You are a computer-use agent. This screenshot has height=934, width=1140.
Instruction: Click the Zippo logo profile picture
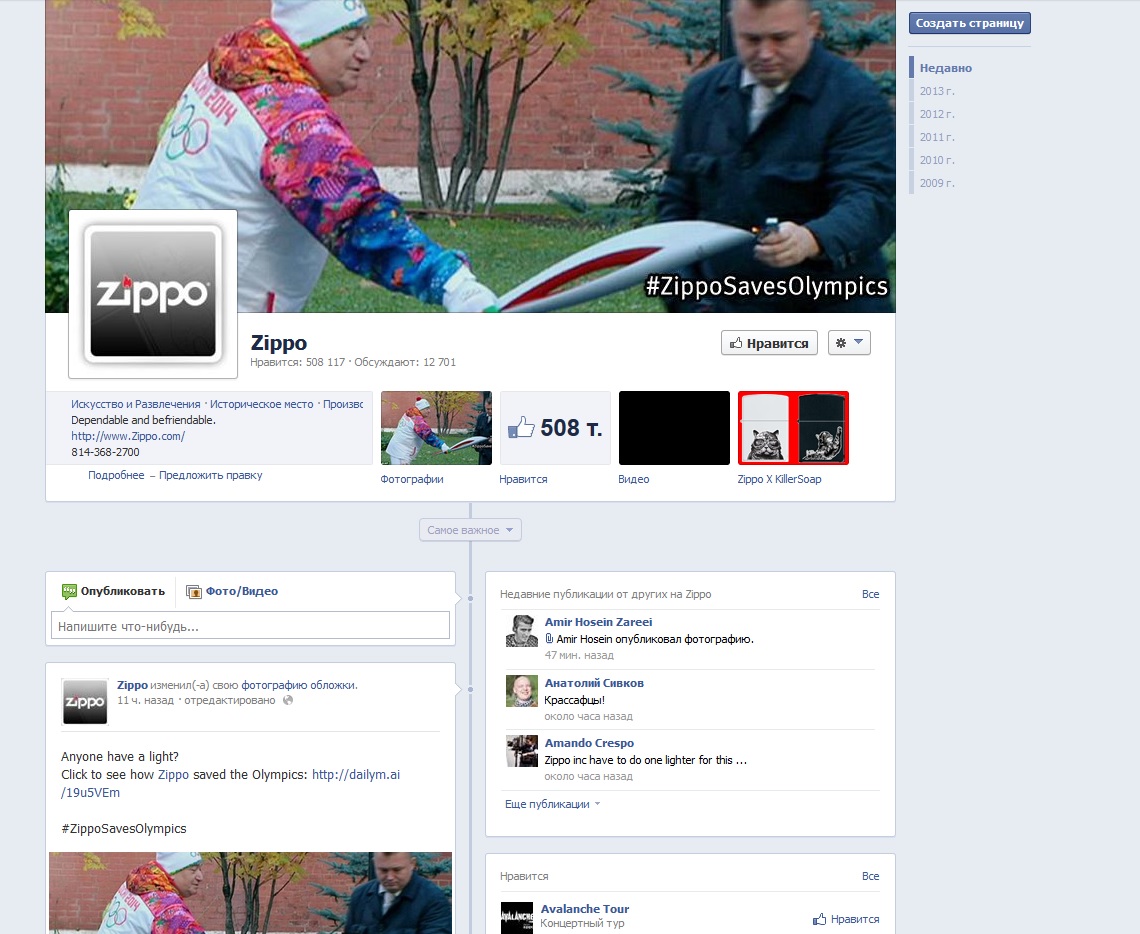(153, 294)
